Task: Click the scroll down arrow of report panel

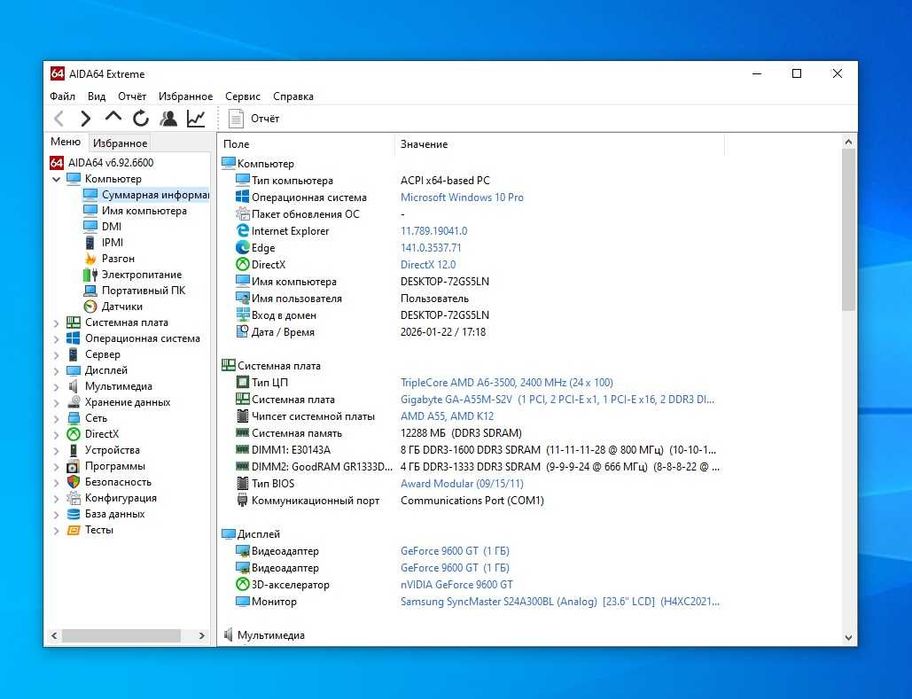Action: [848, 638]
